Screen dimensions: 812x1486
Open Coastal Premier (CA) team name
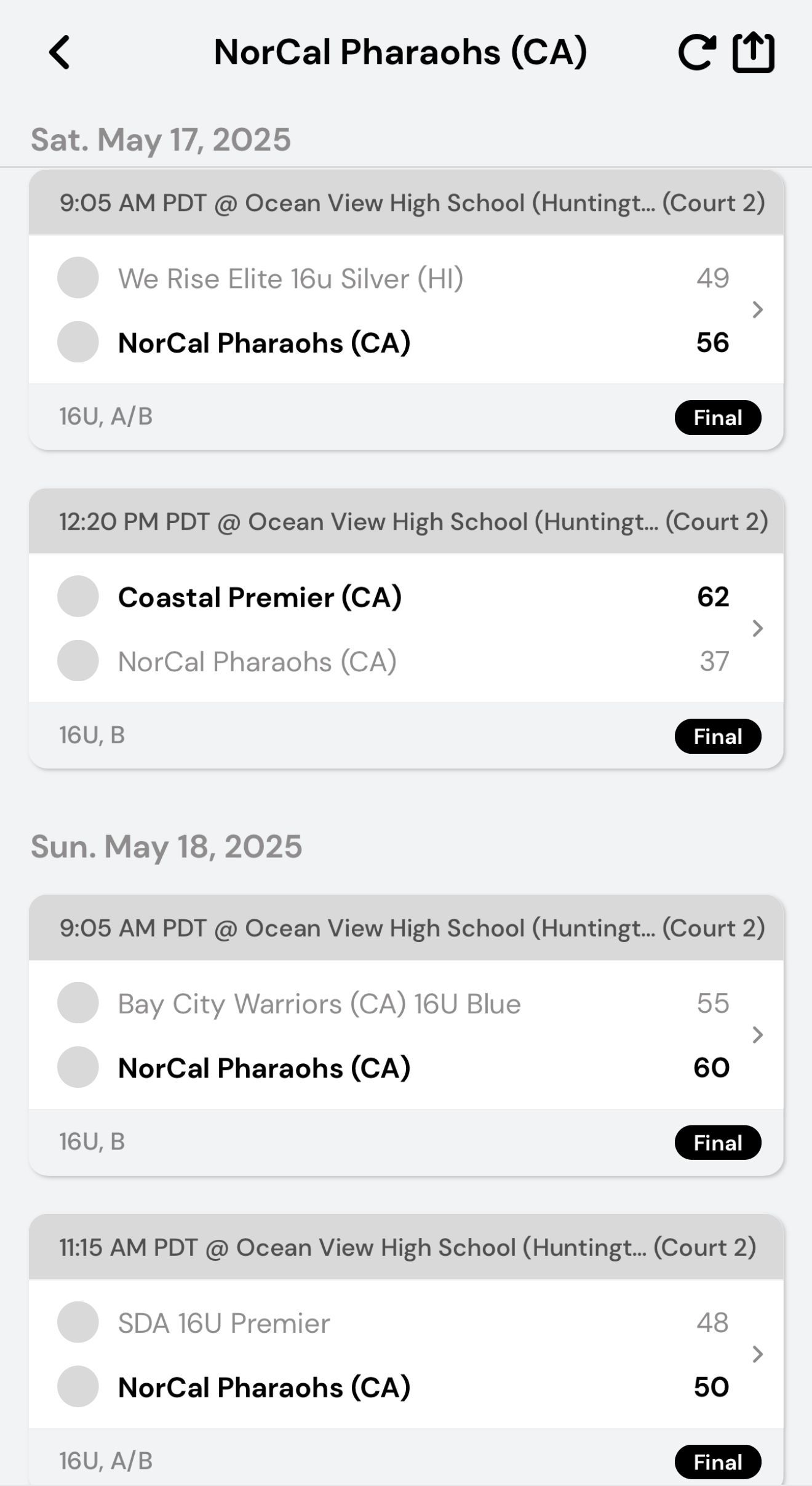pyautogui.click(x=260, y=597)
